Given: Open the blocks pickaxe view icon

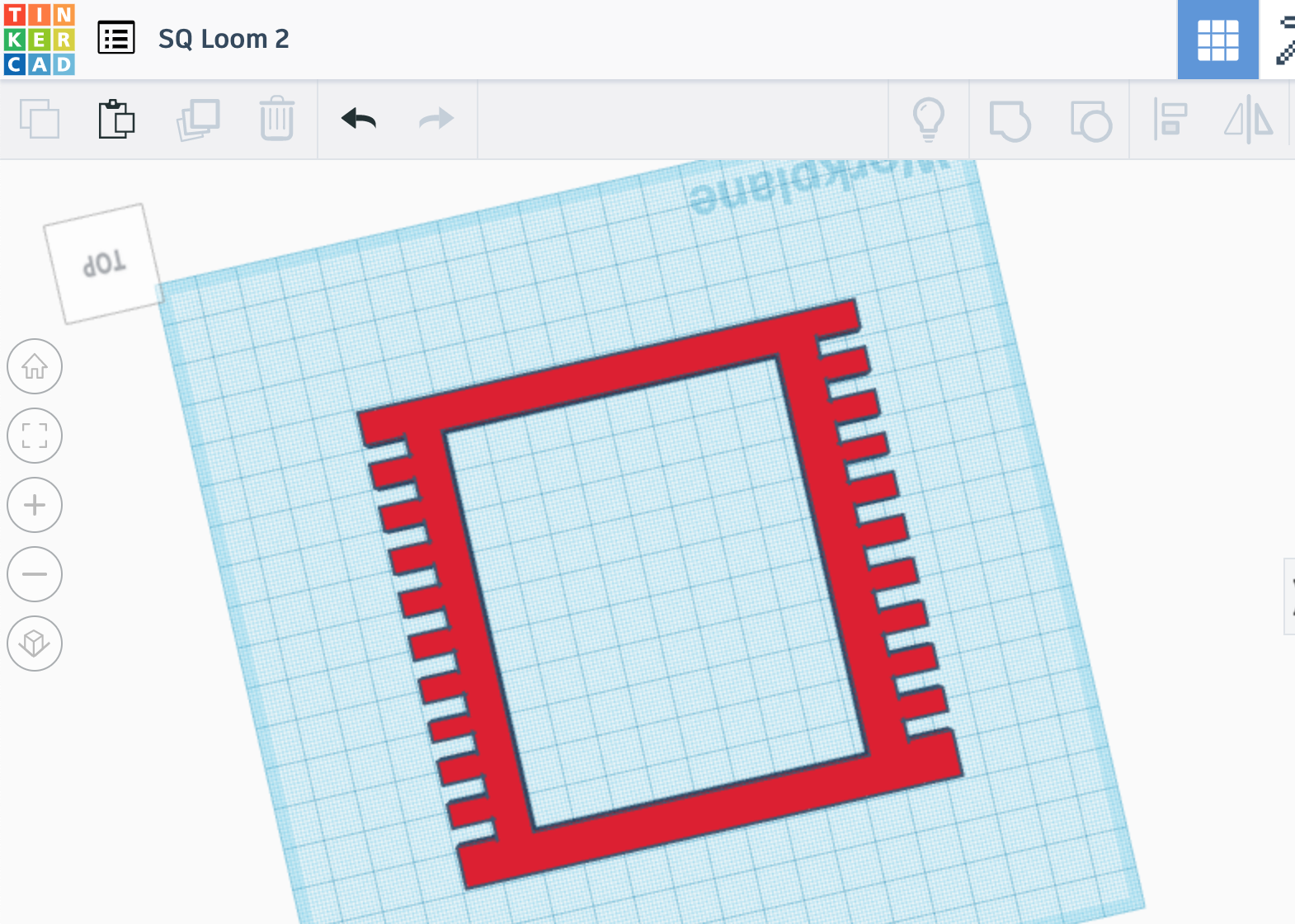Looking at the screenshot, I should coord(1283,40).
